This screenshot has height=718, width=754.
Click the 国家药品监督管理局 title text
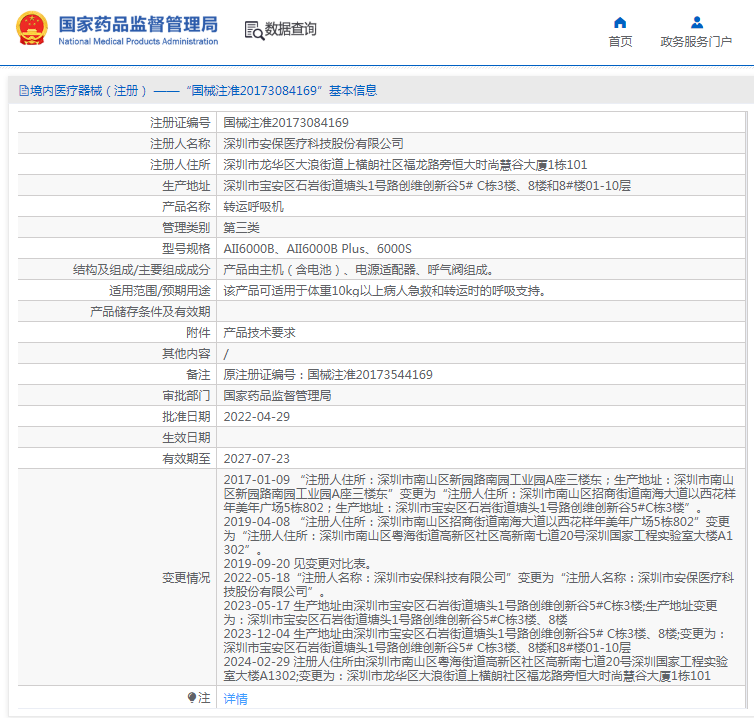click(x=138, y=23)
